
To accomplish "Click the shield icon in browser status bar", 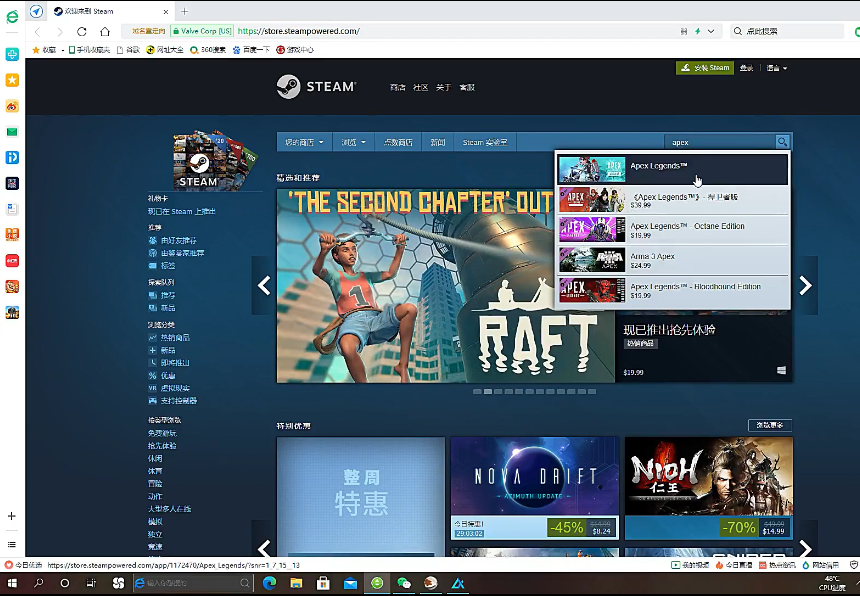I will point(853,565).
